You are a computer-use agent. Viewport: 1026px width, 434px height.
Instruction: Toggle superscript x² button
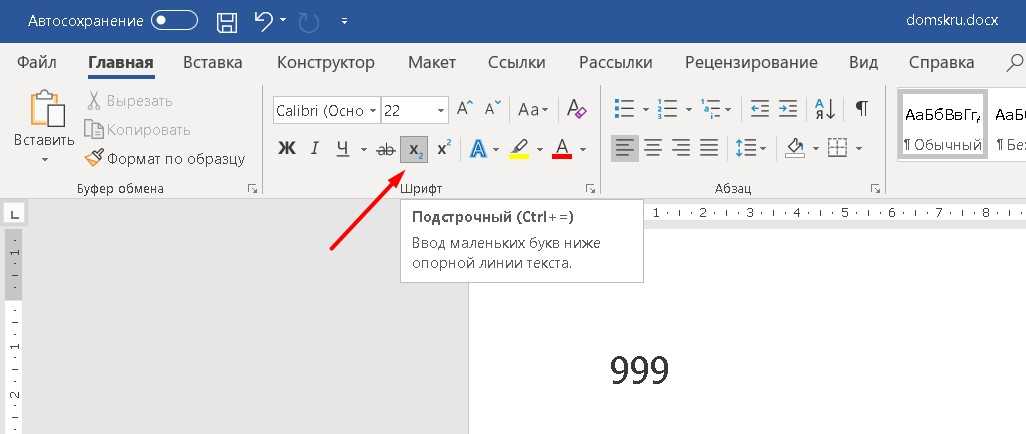tap(444, 149)
